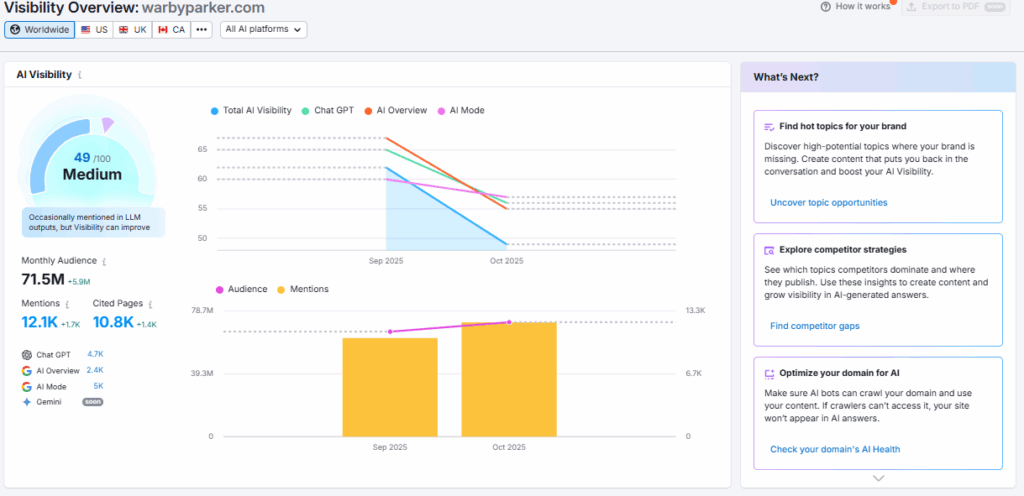Open the All AI platforms dropdown

pyautogui.click(x=263, y=29)
